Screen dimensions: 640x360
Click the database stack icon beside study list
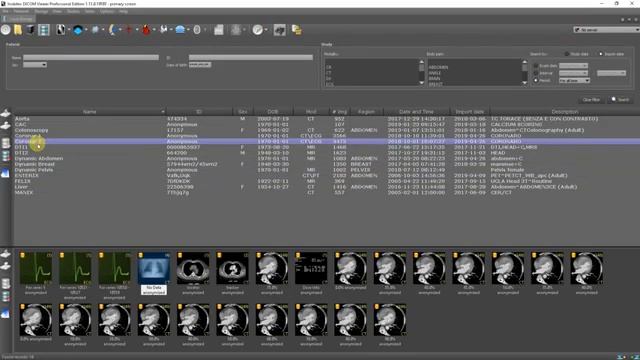pos(5,143)
